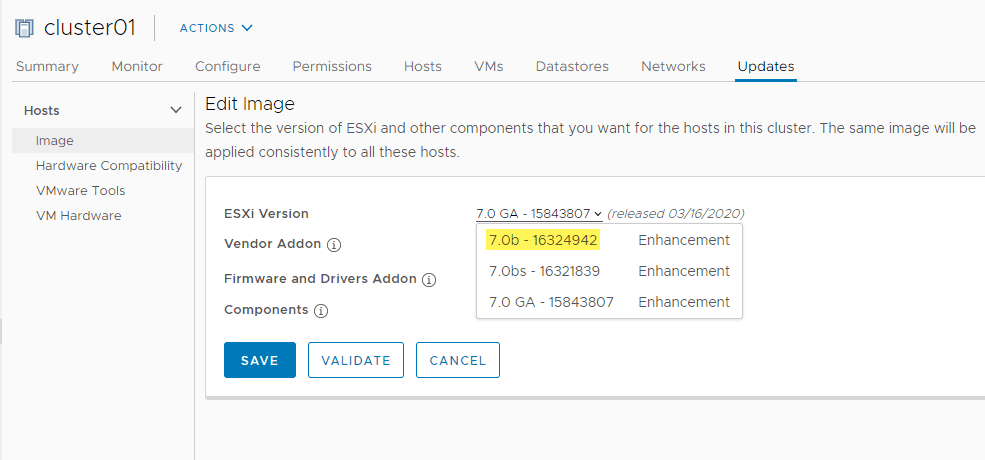Pick the 7.0 GA - 15843807 option

(x=551, y=302)
